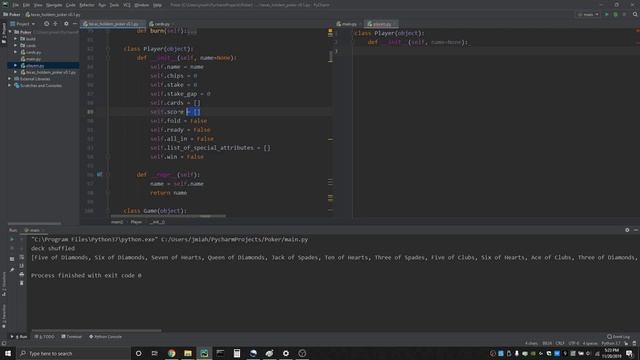Expand the cards.py file node
Screen dimensions: 640x360
point(16,52)
